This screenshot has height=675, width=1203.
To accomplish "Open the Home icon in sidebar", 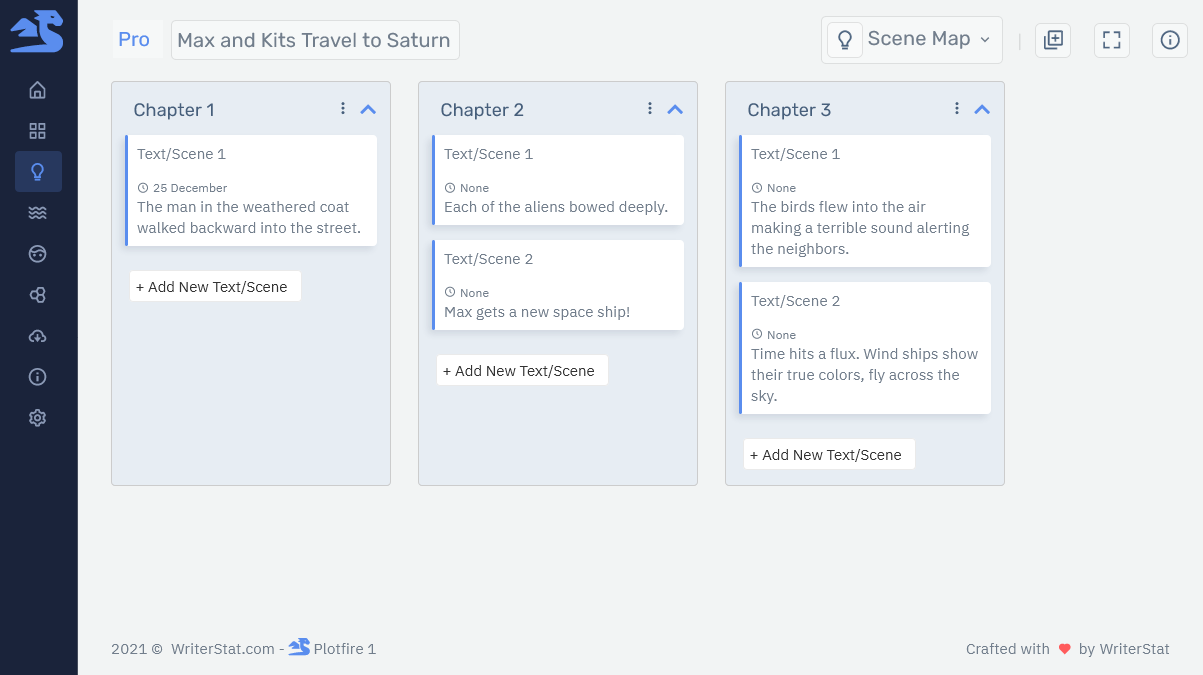I will tap(38, 89).
